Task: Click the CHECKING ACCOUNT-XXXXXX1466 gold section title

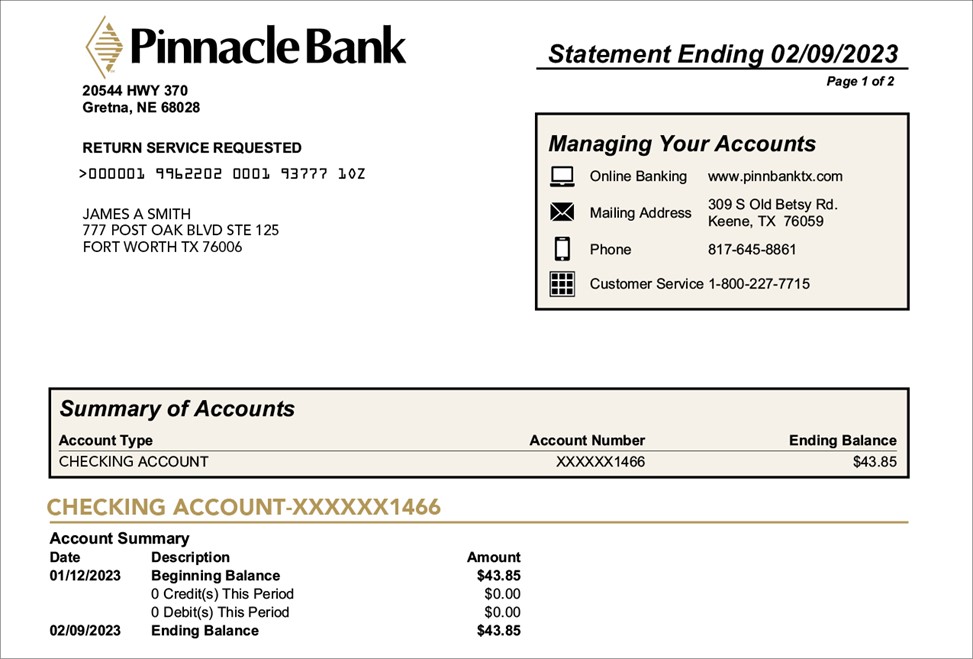Action: tap(244, 507)
